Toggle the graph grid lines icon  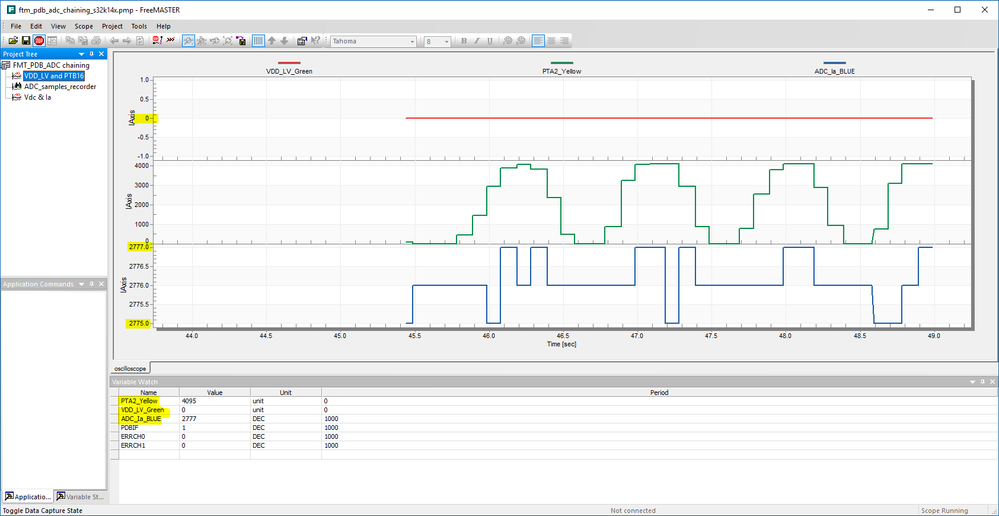point(259,40)
